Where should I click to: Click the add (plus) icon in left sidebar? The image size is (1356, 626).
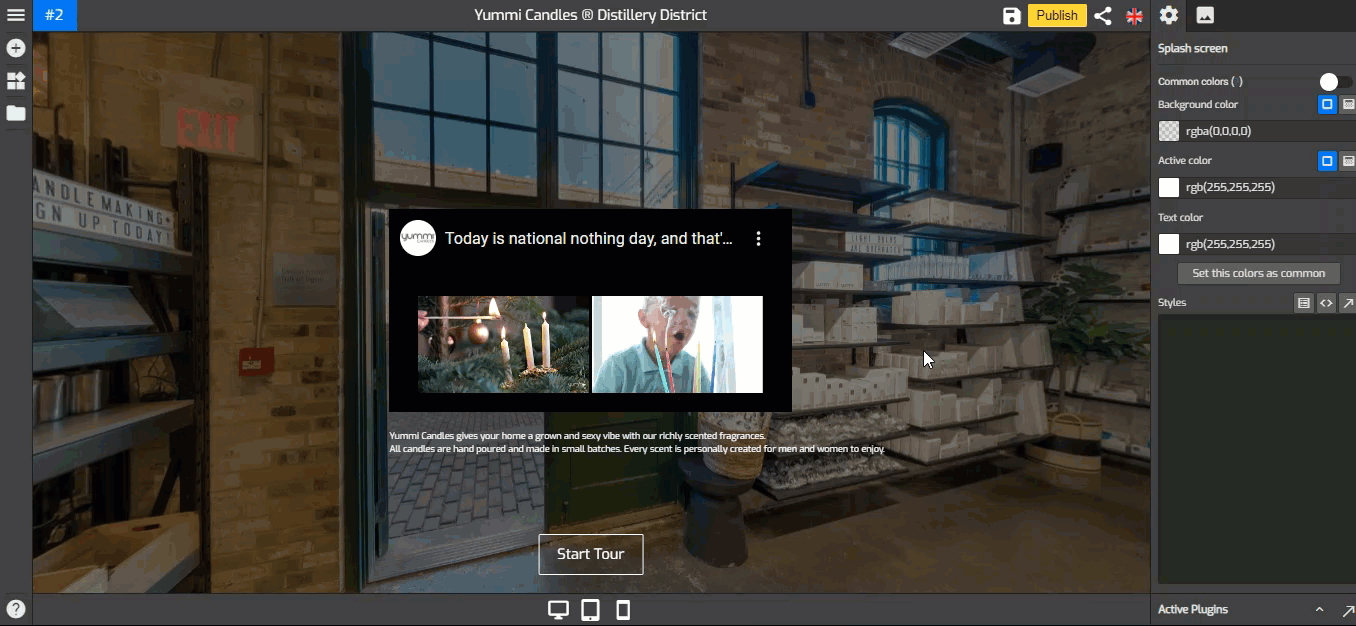[16, 48]
